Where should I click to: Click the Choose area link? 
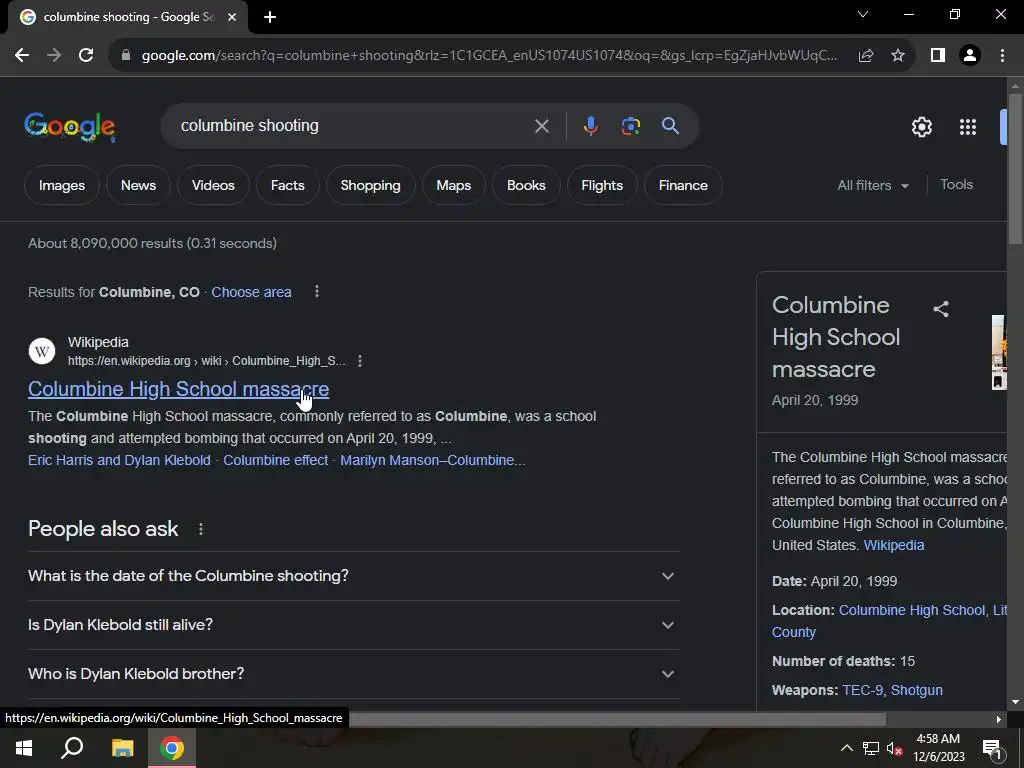coord(251,292)
